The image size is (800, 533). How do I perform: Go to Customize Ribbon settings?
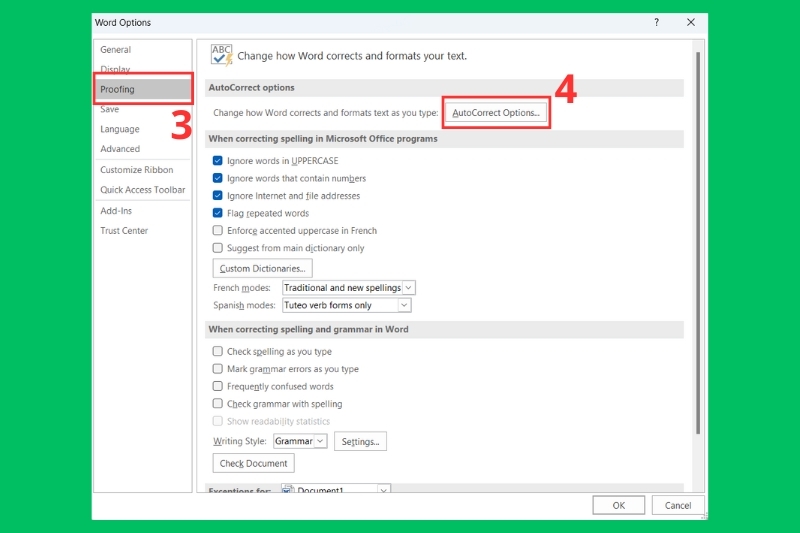pos(137,170)
